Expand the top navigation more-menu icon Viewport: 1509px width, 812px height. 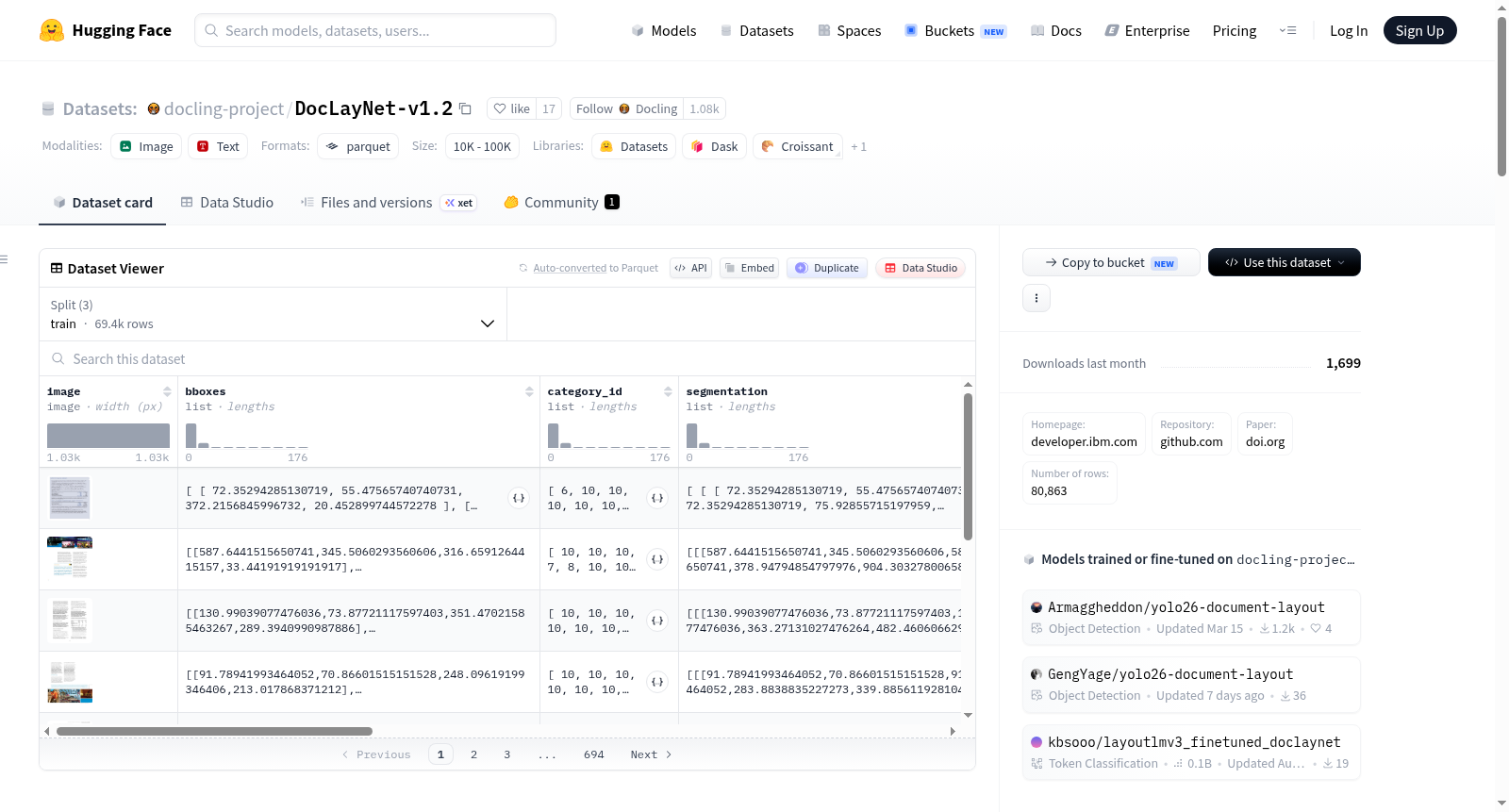pyautogui.click(x=1287, y=30)
